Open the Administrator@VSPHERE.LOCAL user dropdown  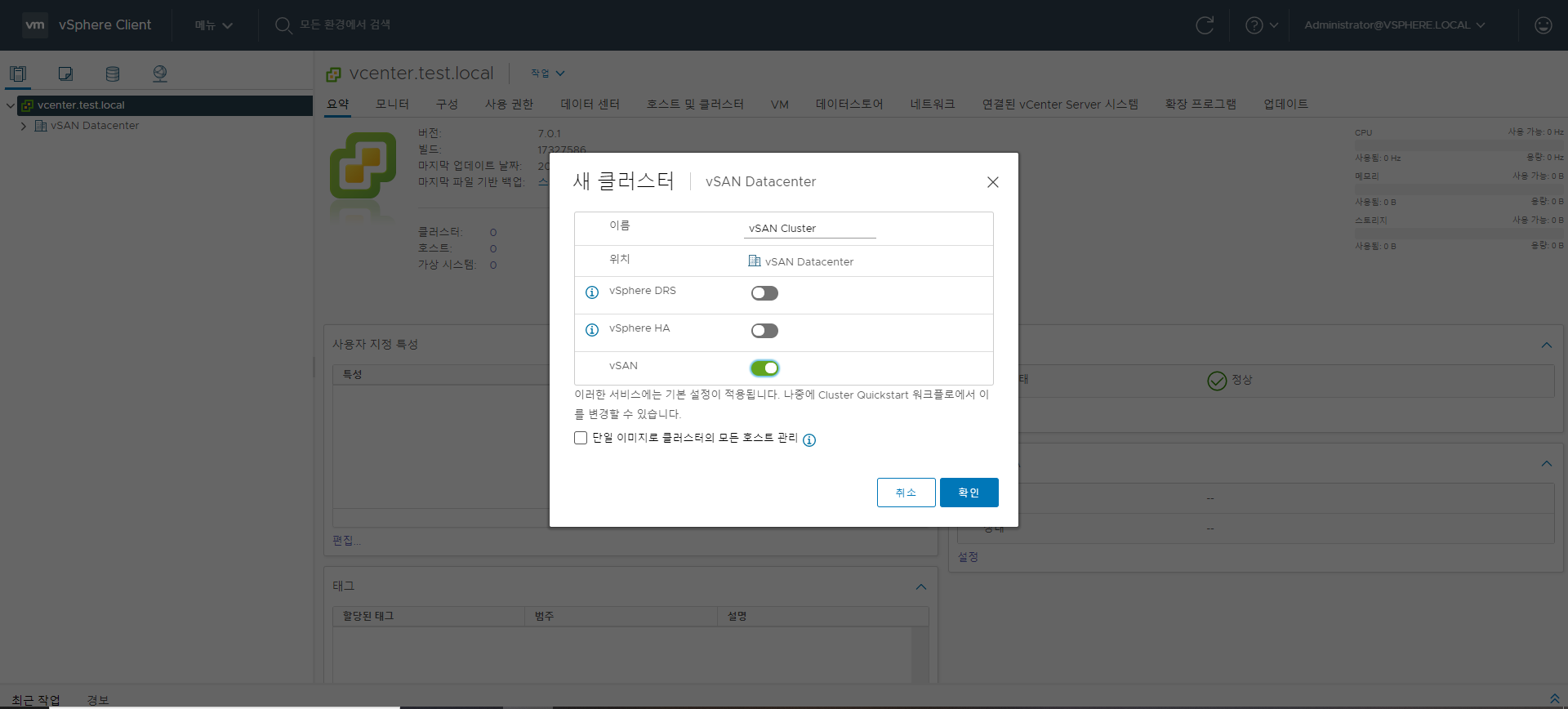pos(1395,25)
